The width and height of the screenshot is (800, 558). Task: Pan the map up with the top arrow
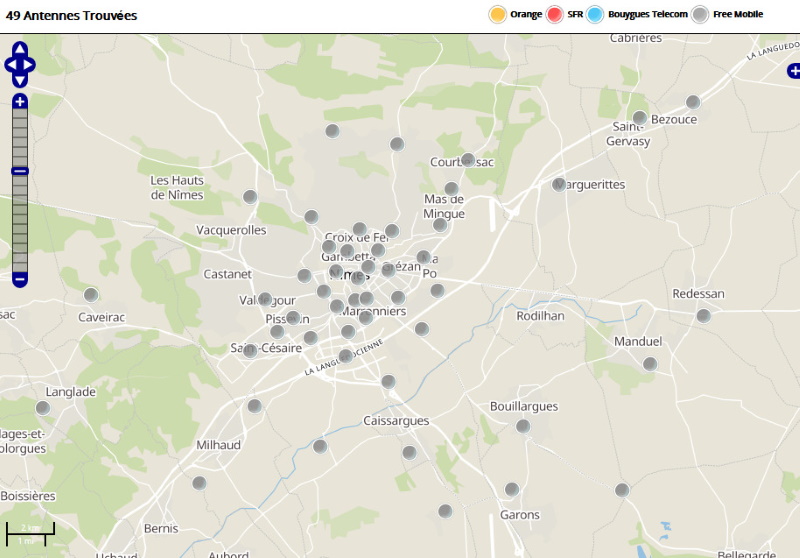click(20, 49)
